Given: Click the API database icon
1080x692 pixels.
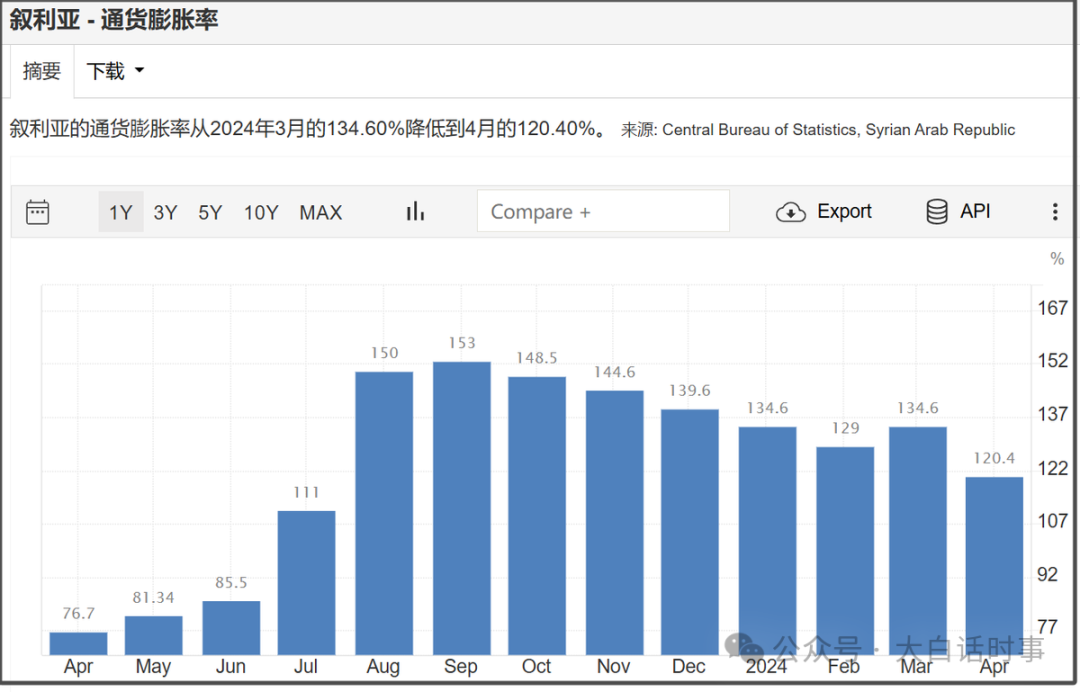Looking at the screenshot, I should (937, 212).
